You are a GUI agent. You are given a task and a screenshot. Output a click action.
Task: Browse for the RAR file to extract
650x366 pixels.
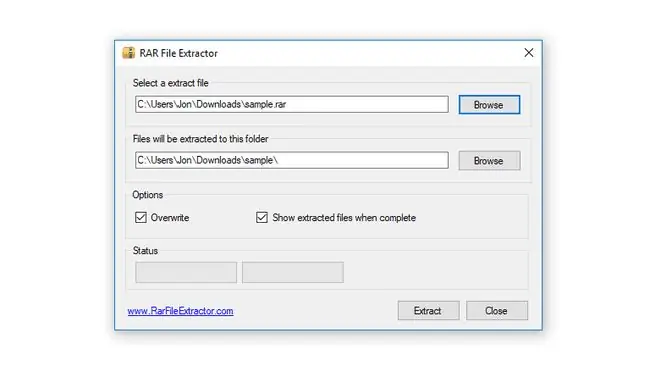pyautogui.click(x=489, y=104)
